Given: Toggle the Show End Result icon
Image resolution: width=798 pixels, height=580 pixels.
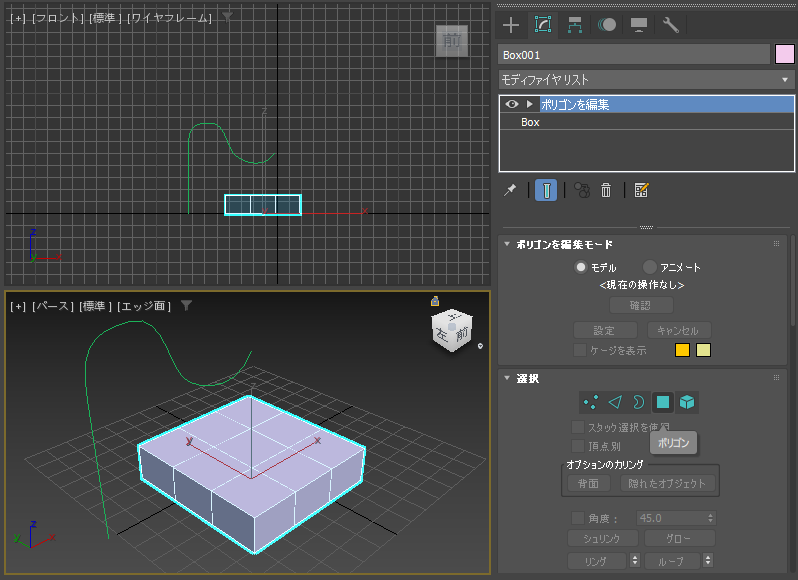Looking at the screenshot, I should (x=546, y=190).
